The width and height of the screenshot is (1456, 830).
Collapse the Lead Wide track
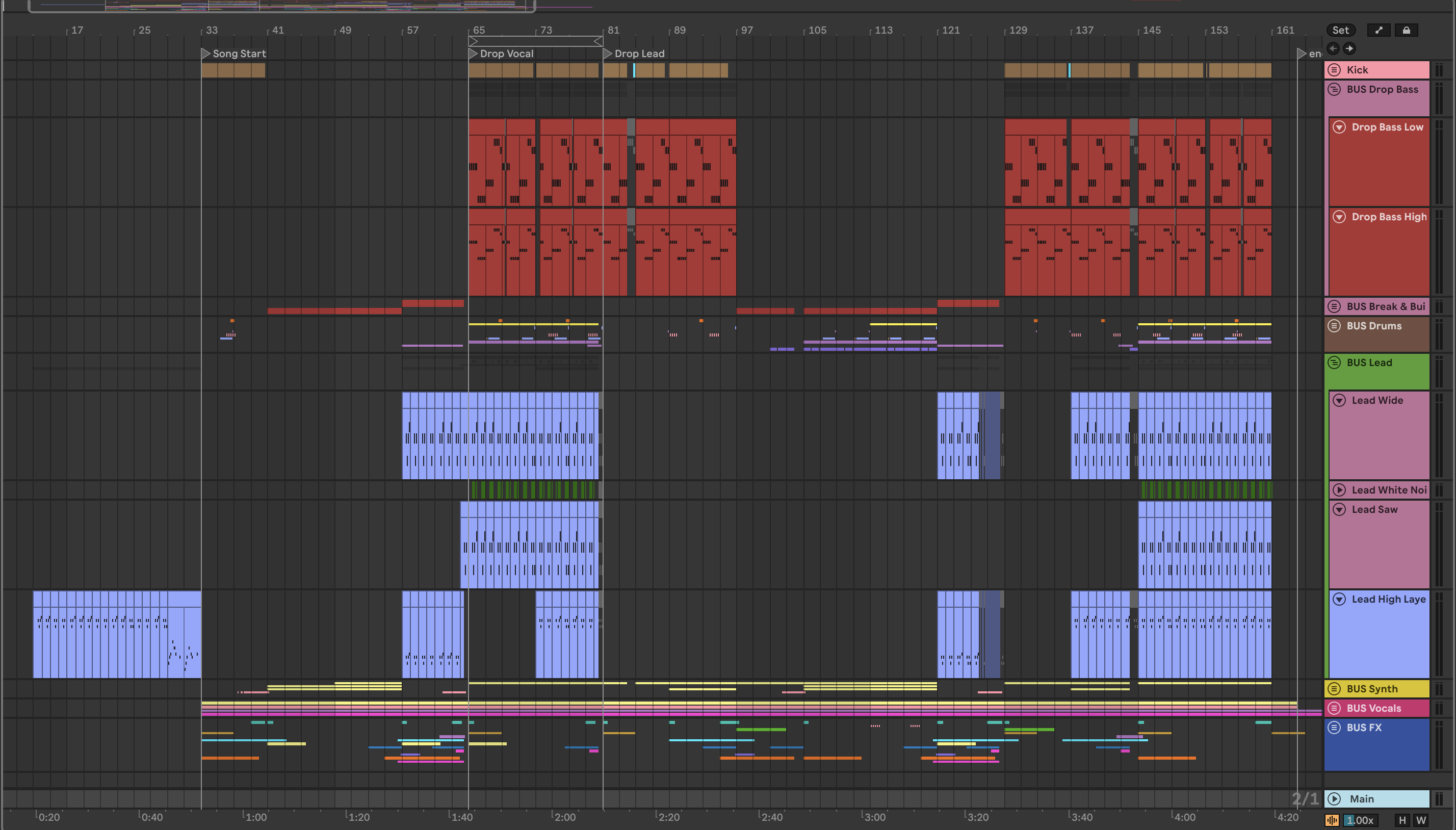tap(1339, 400)
